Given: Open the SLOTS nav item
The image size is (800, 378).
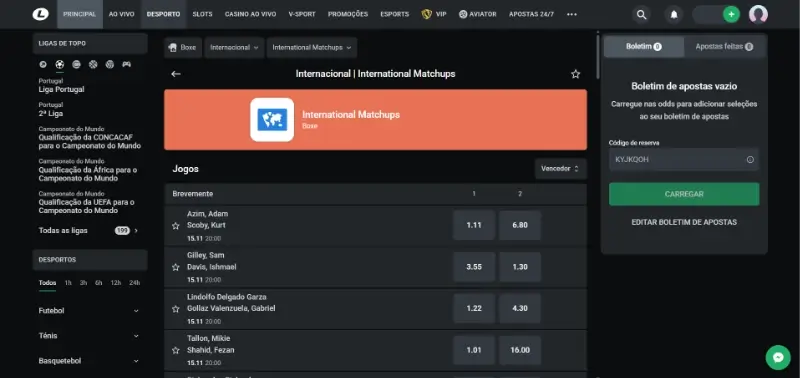Looking at the screenshot, I should pos(203,14).
